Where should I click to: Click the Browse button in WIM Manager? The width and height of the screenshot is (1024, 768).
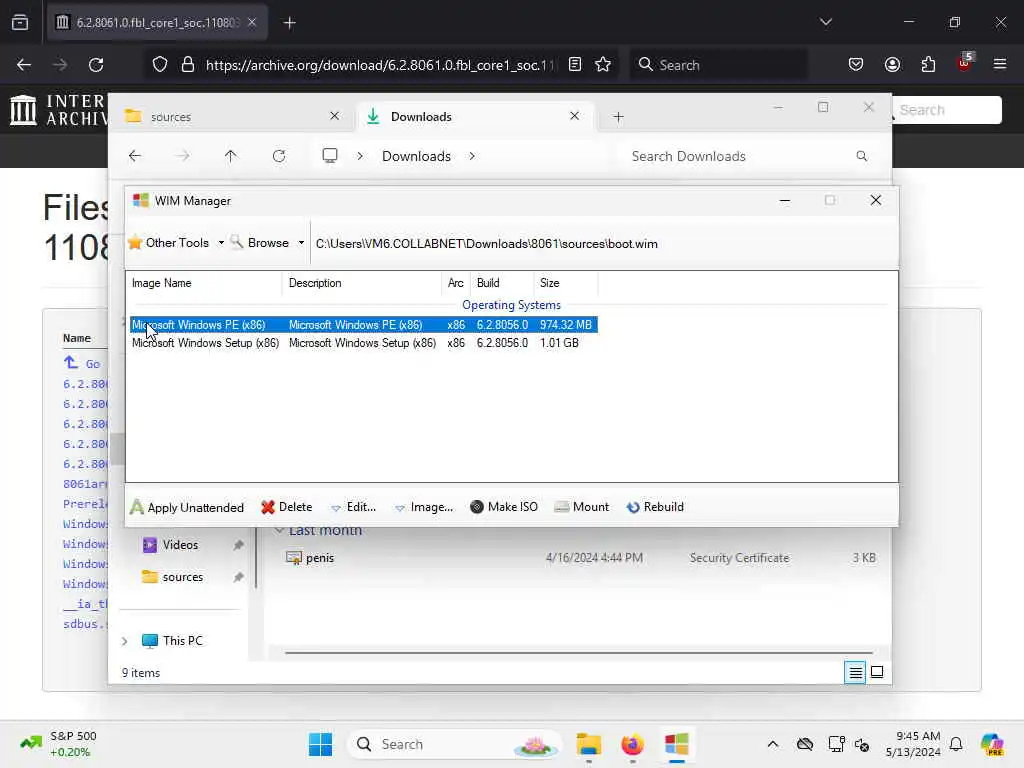click(260, 243)
